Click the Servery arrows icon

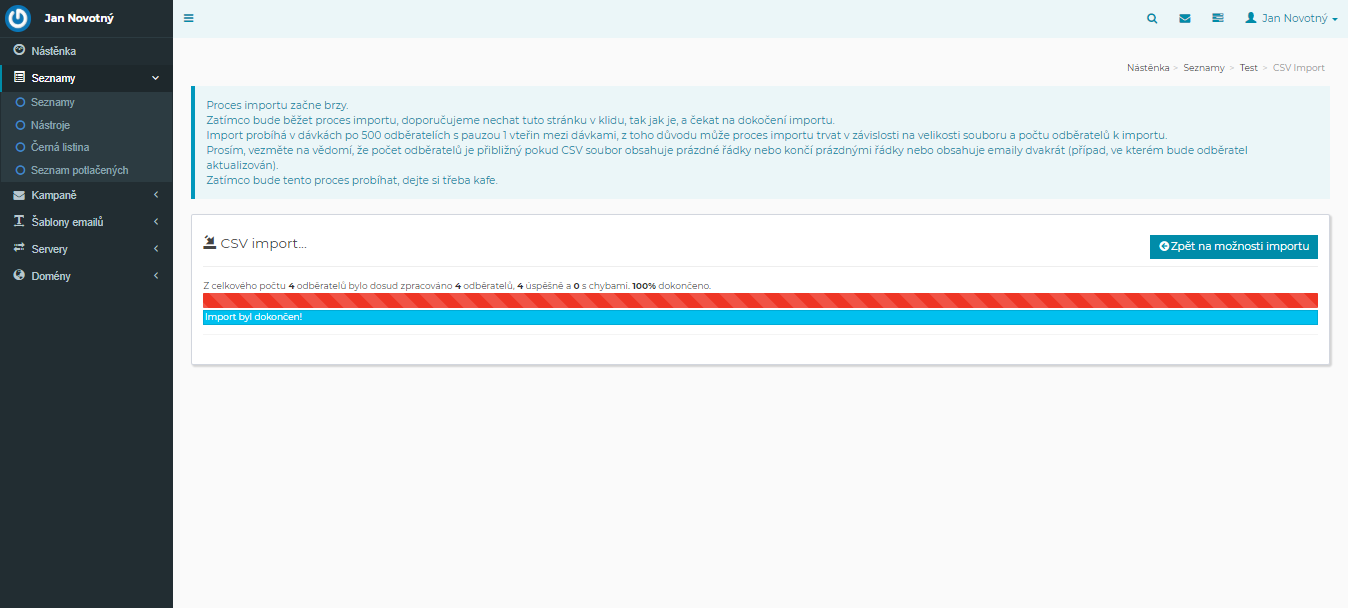[19, 249]
